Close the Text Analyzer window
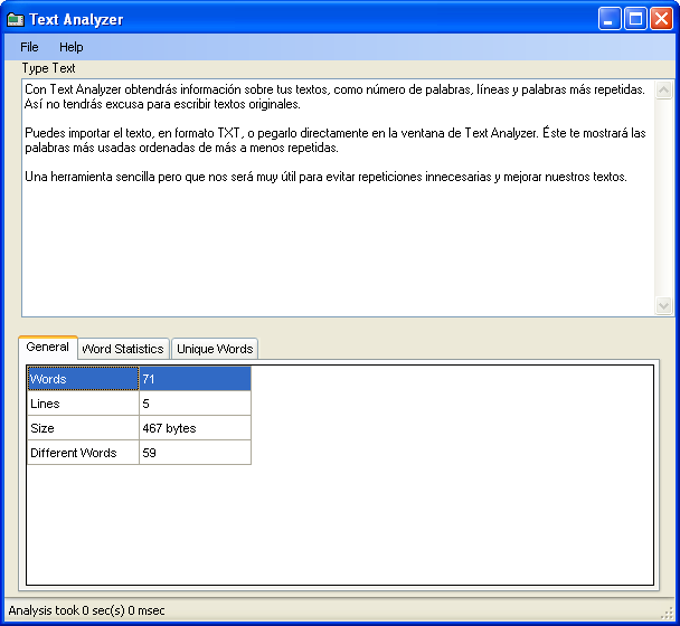The width and height of the screenshot is (680, 626). coord(661,19)
